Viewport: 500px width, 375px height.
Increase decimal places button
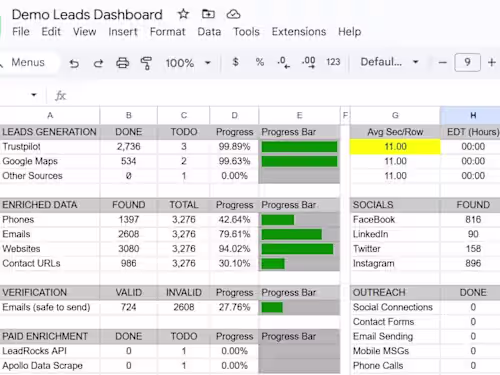[309, 62]
